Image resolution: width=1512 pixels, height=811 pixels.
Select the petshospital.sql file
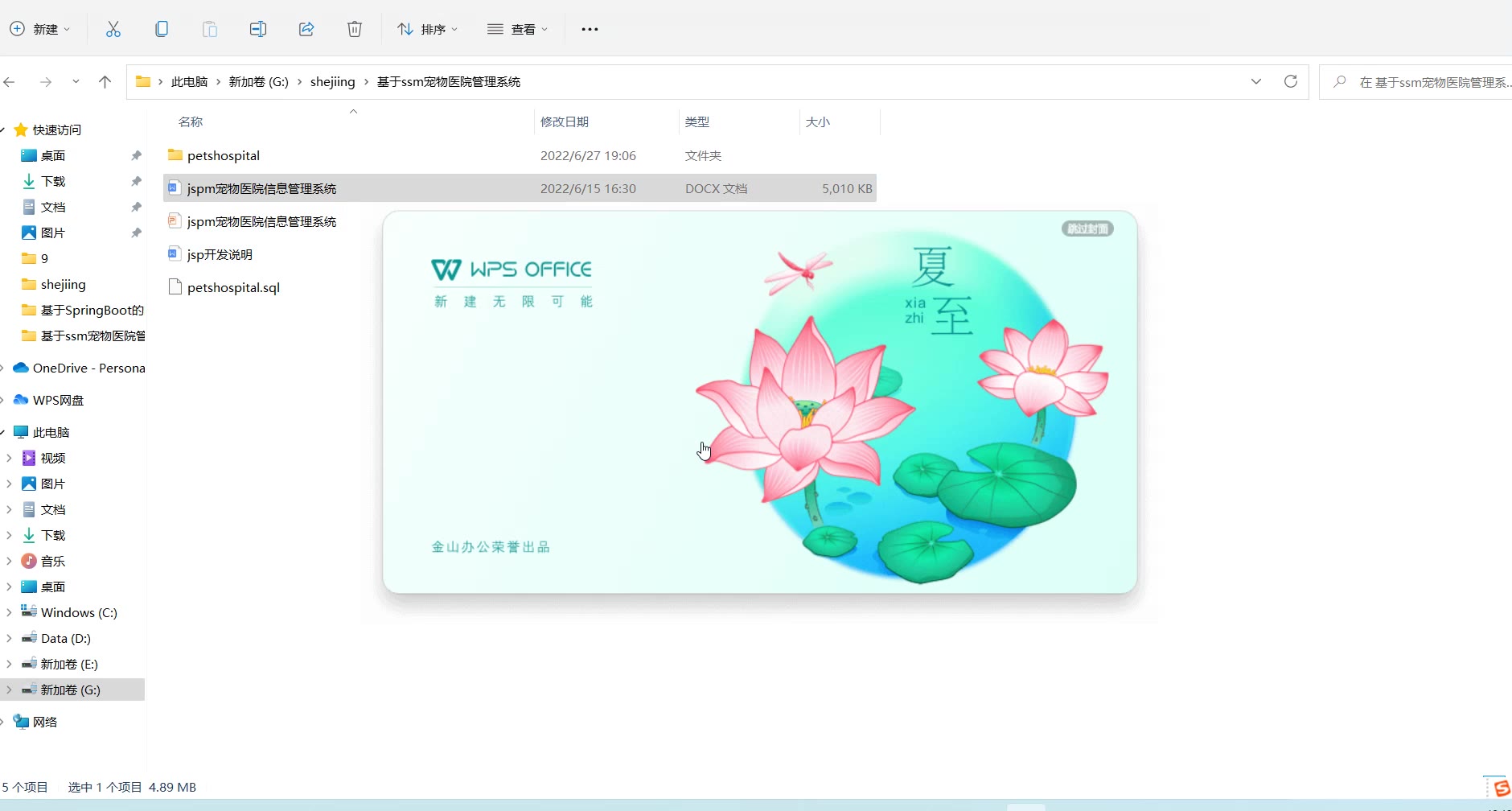coord(233,287)
